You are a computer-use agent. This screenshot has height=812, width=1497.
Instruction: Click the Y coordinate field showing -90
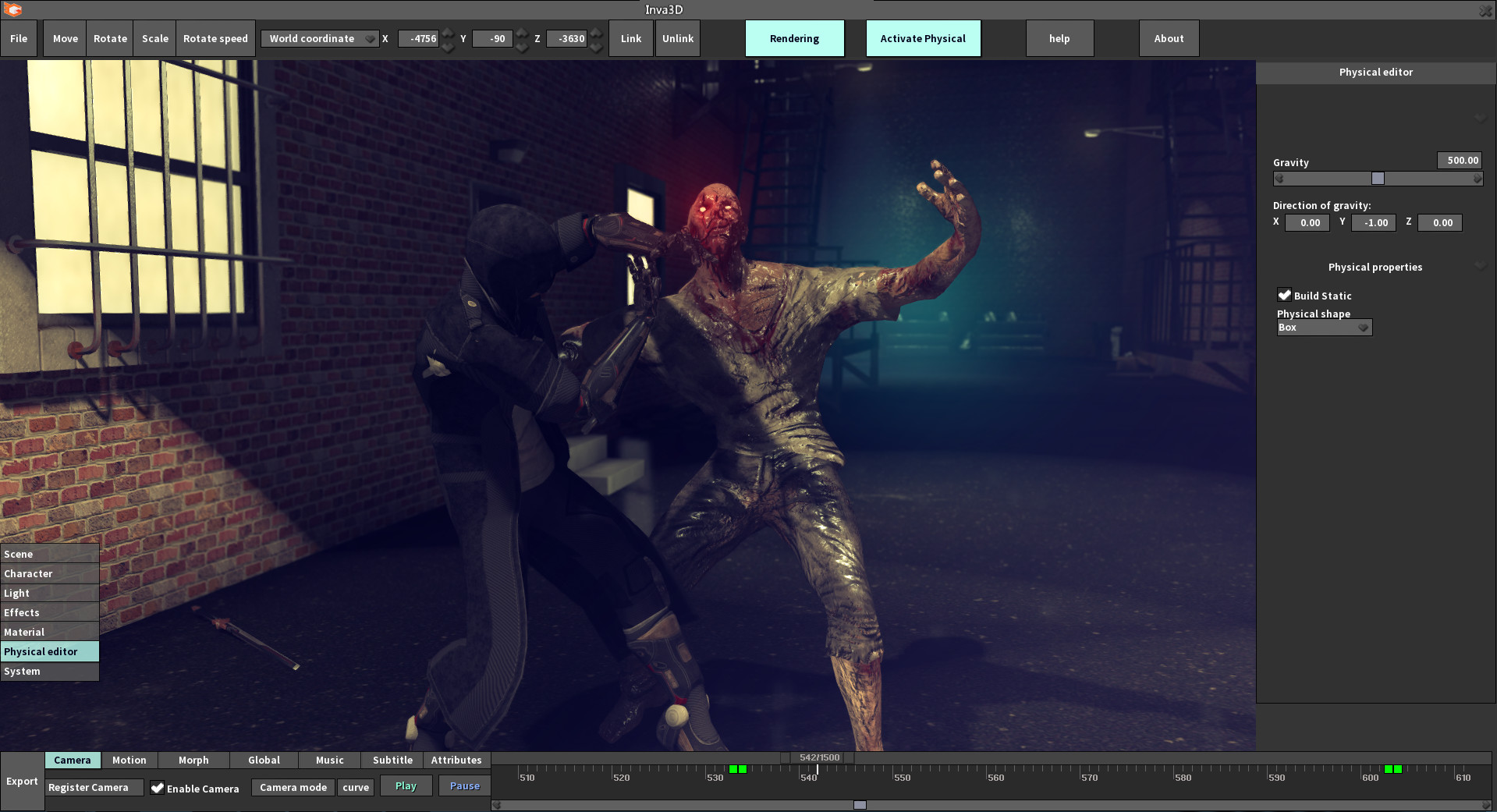pyautogui.click(x=491, y=38)
